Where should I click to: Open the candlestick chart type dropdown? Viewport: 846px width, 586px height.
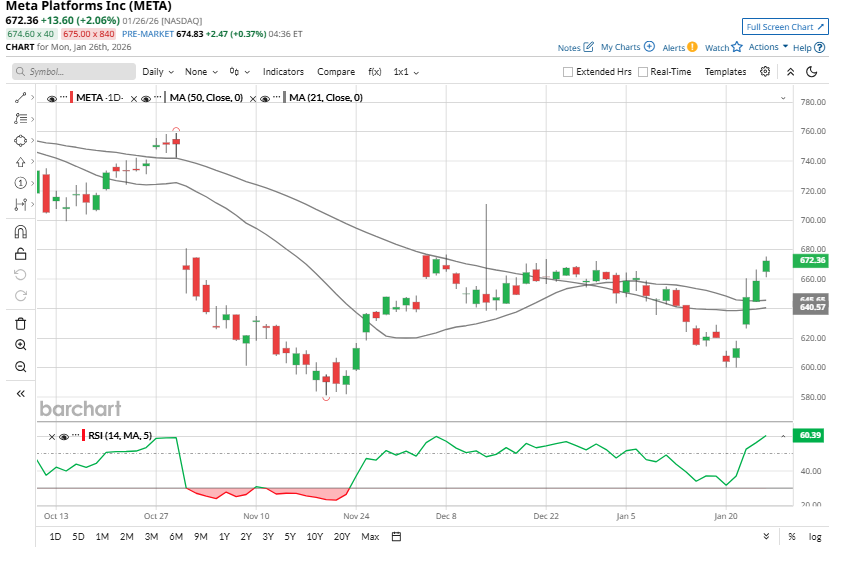tap(240, 72)
